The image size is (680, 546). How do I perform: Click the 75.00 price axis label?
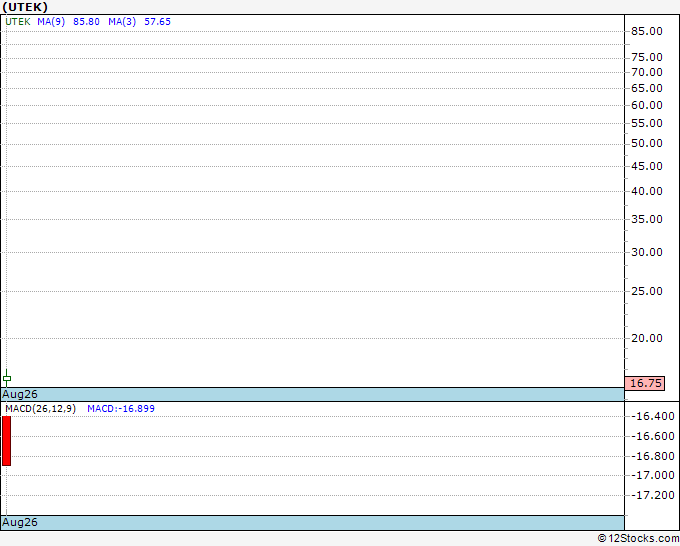[x=647, y=57]
